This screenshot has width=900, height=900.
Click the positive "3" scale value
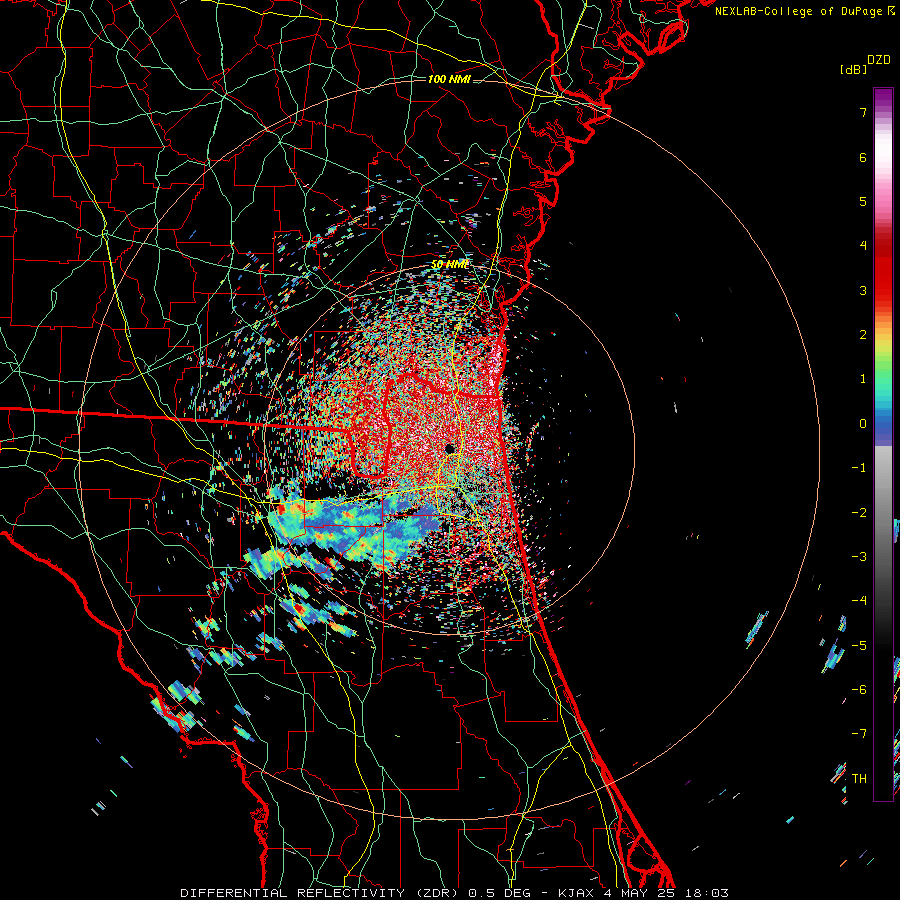click(863, 290)
